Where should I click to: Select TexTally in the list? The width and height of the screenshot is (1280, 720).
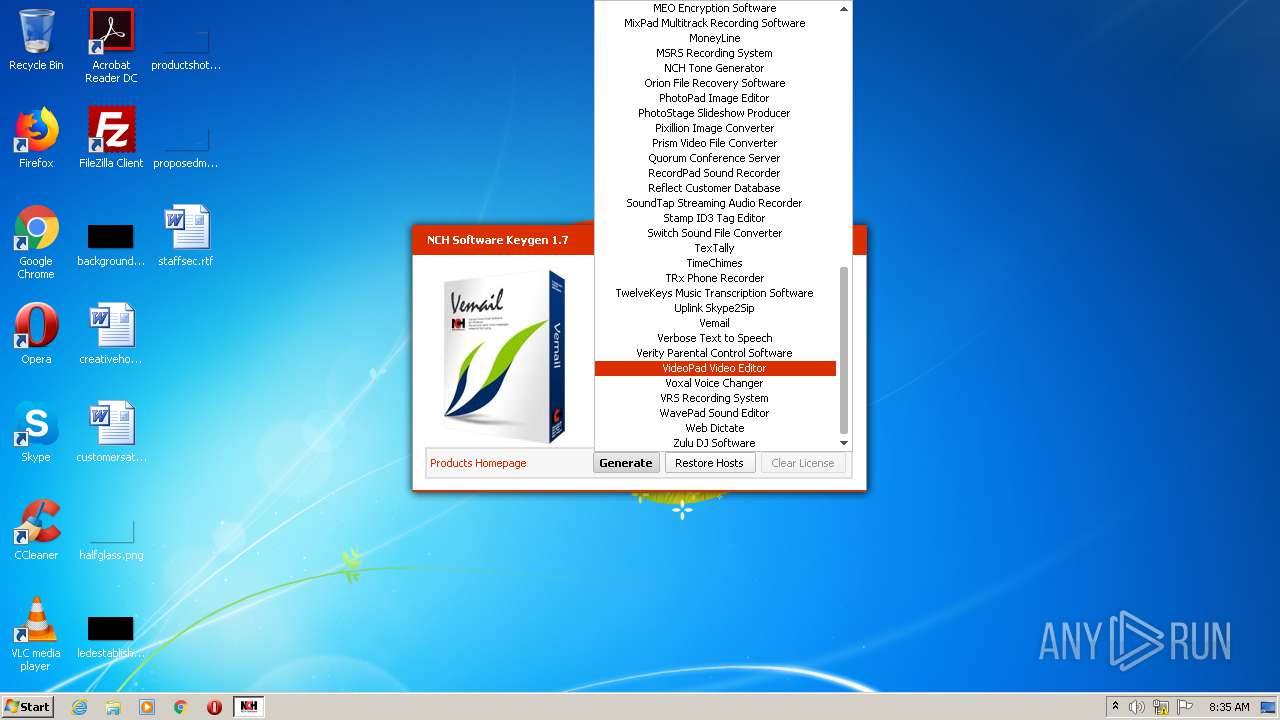[x=715, y=248]
